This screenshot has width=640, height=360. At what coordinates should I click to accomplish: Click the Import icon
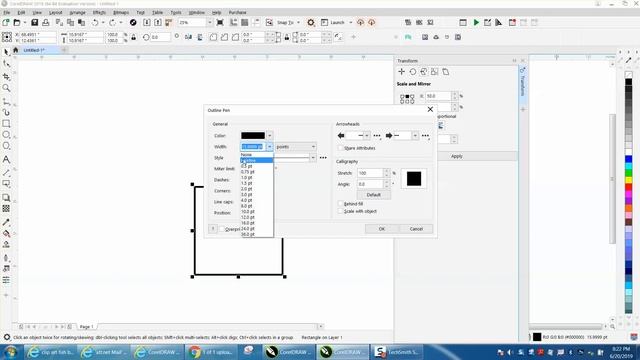pos(147,22)
